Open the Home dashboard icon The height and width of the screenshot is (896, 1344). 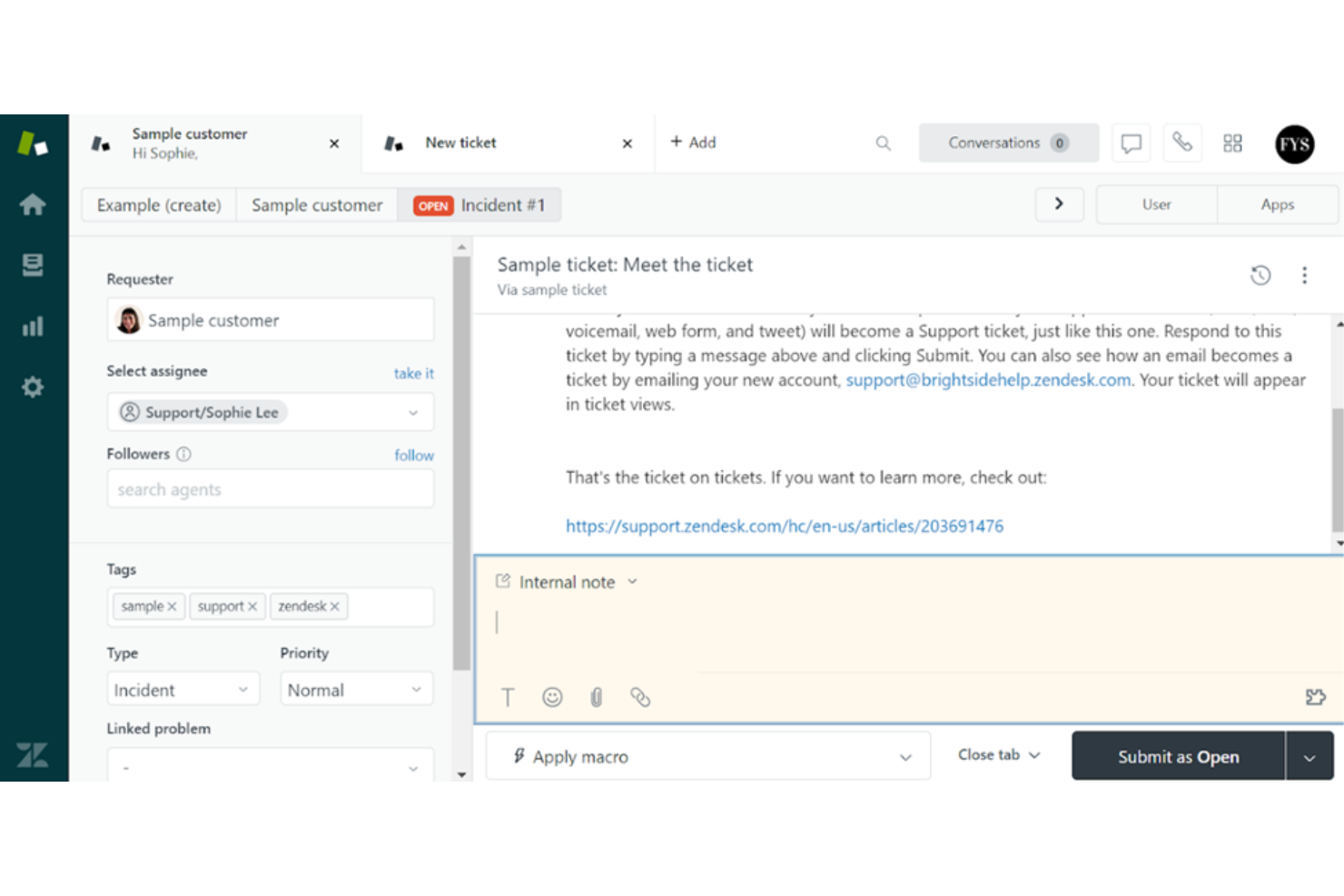[33, 204]
